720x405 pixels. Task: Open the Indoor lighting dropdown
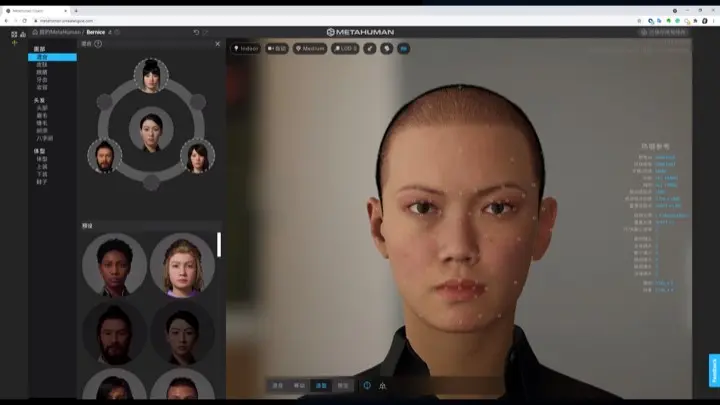point(244,48)
